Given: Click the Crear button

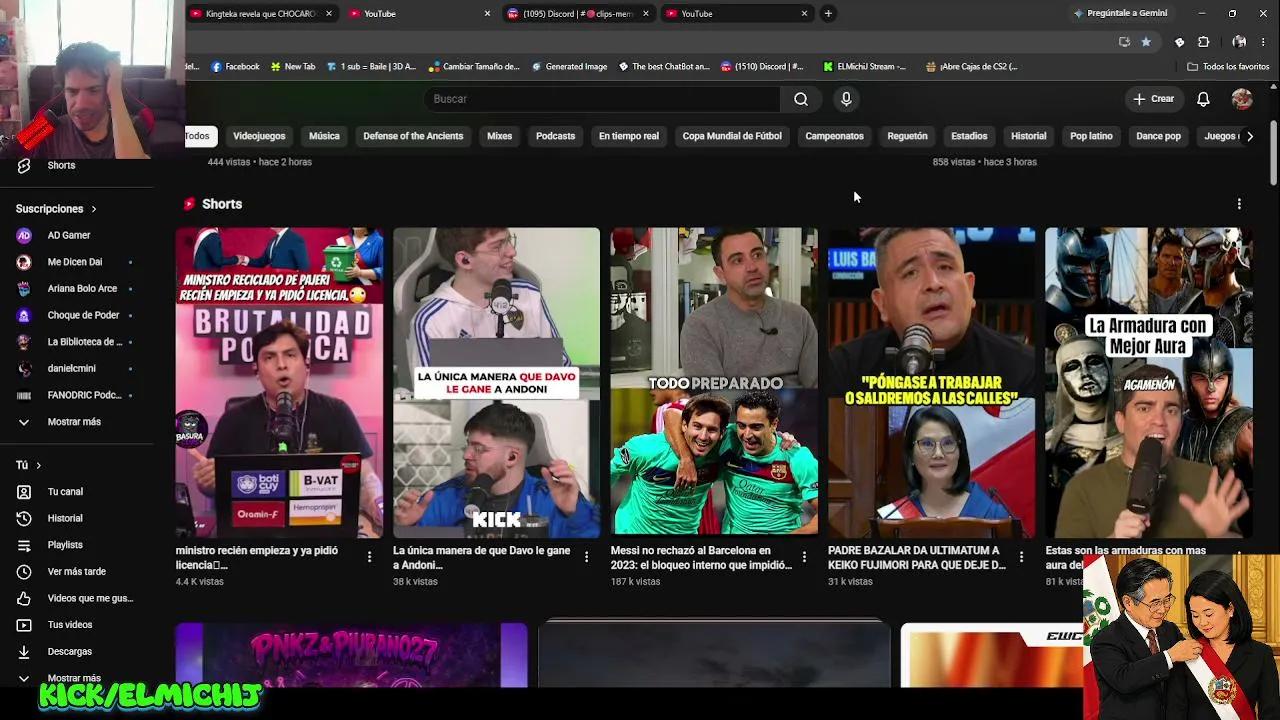Looking at the screenshot, I should point(1154,99).
